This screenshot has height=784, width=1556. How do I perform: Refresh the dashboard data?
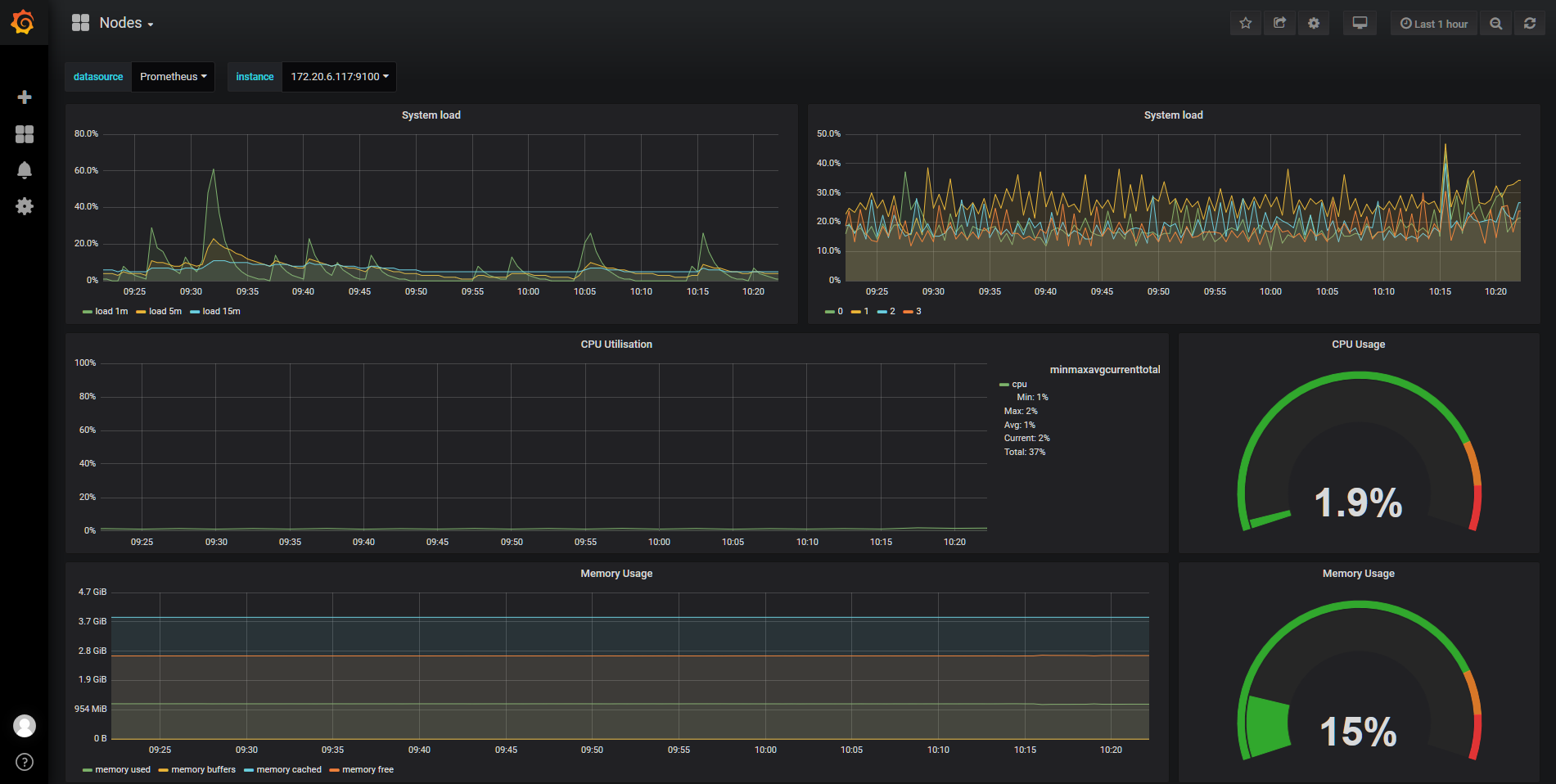[1529, 22]
